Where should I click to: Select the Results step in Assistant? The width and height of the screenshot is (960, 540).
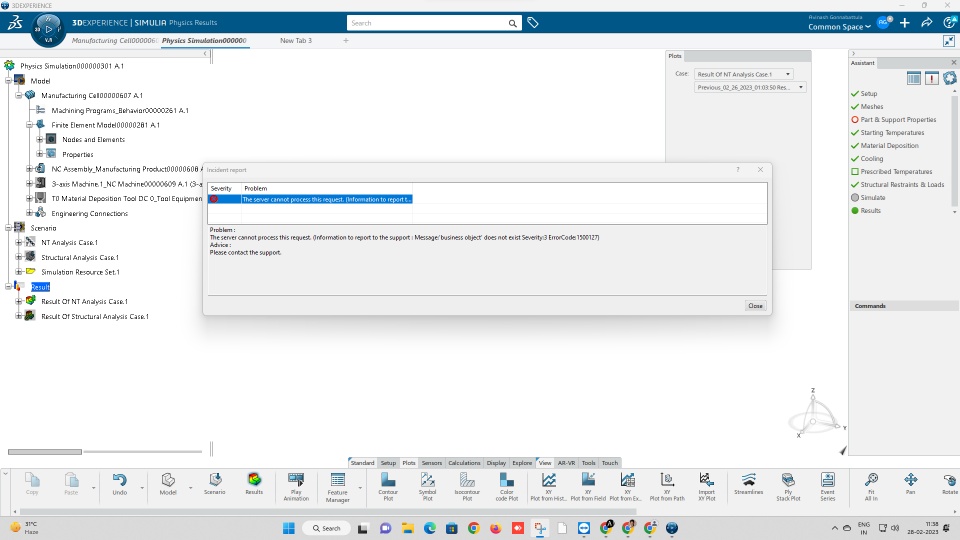[x=866, y=210]
